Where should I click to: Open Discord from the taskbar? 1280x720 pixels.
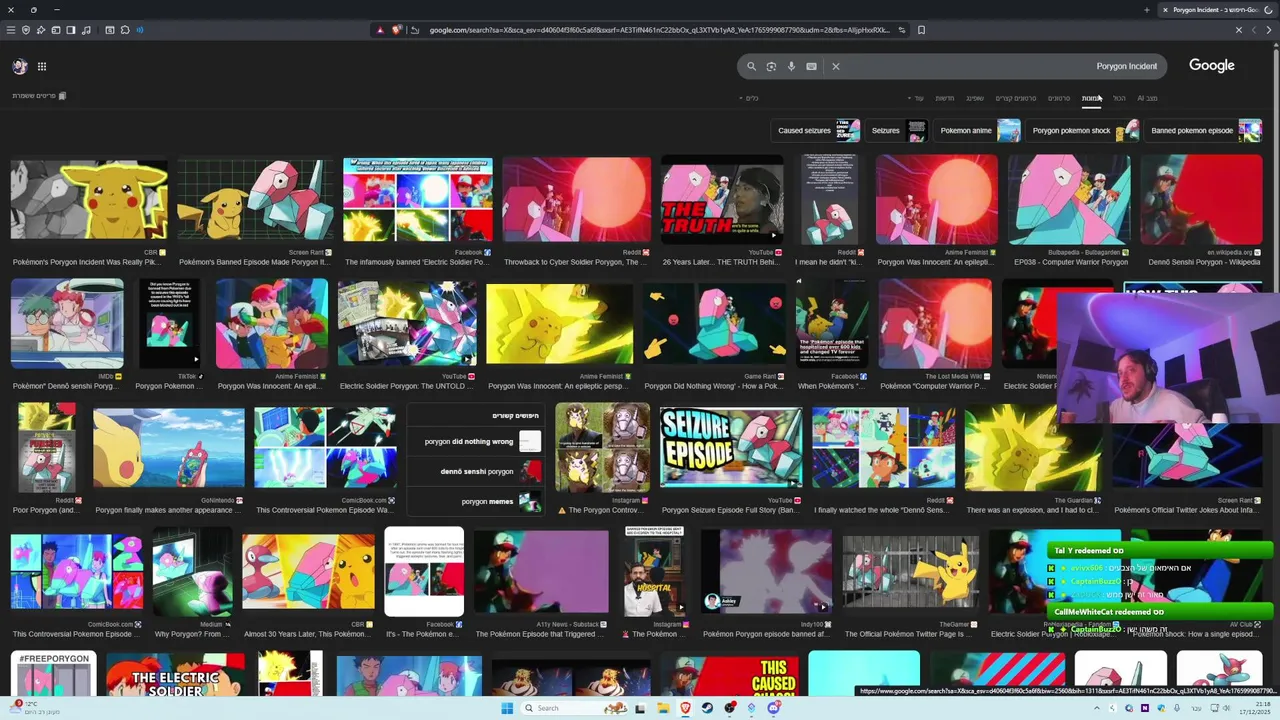pos(773,708)
